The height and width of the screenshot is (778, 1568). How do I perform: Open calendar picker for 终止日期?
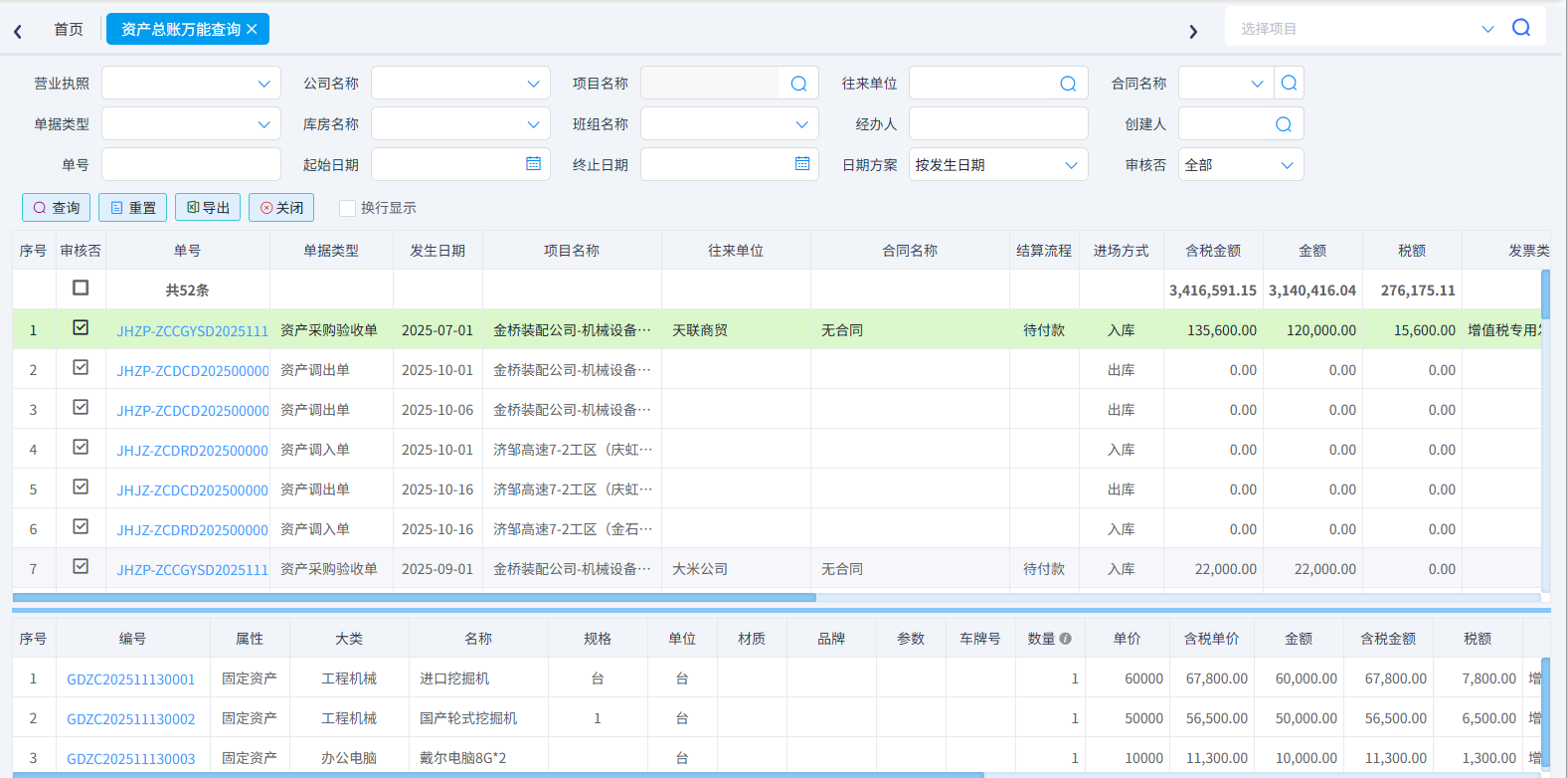tap(802, 164)
